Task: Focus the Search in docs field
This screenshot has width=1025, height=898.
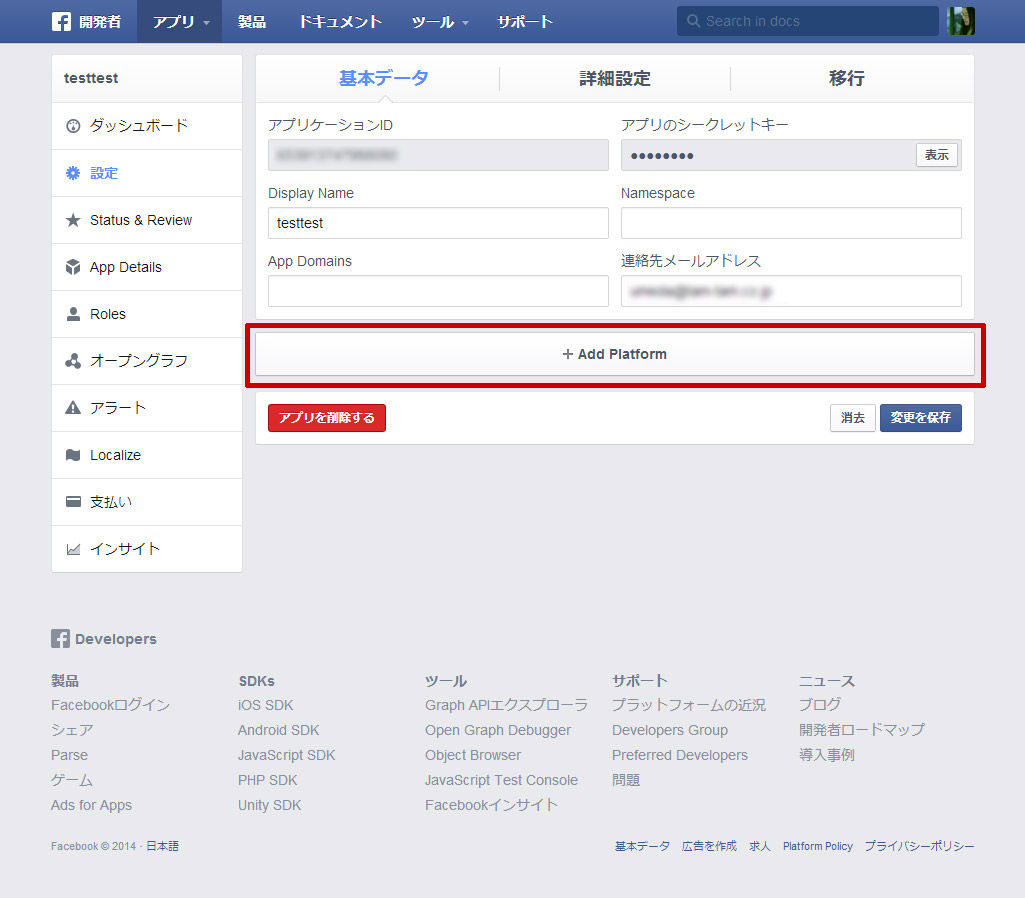Action: (x=807, y=21)
